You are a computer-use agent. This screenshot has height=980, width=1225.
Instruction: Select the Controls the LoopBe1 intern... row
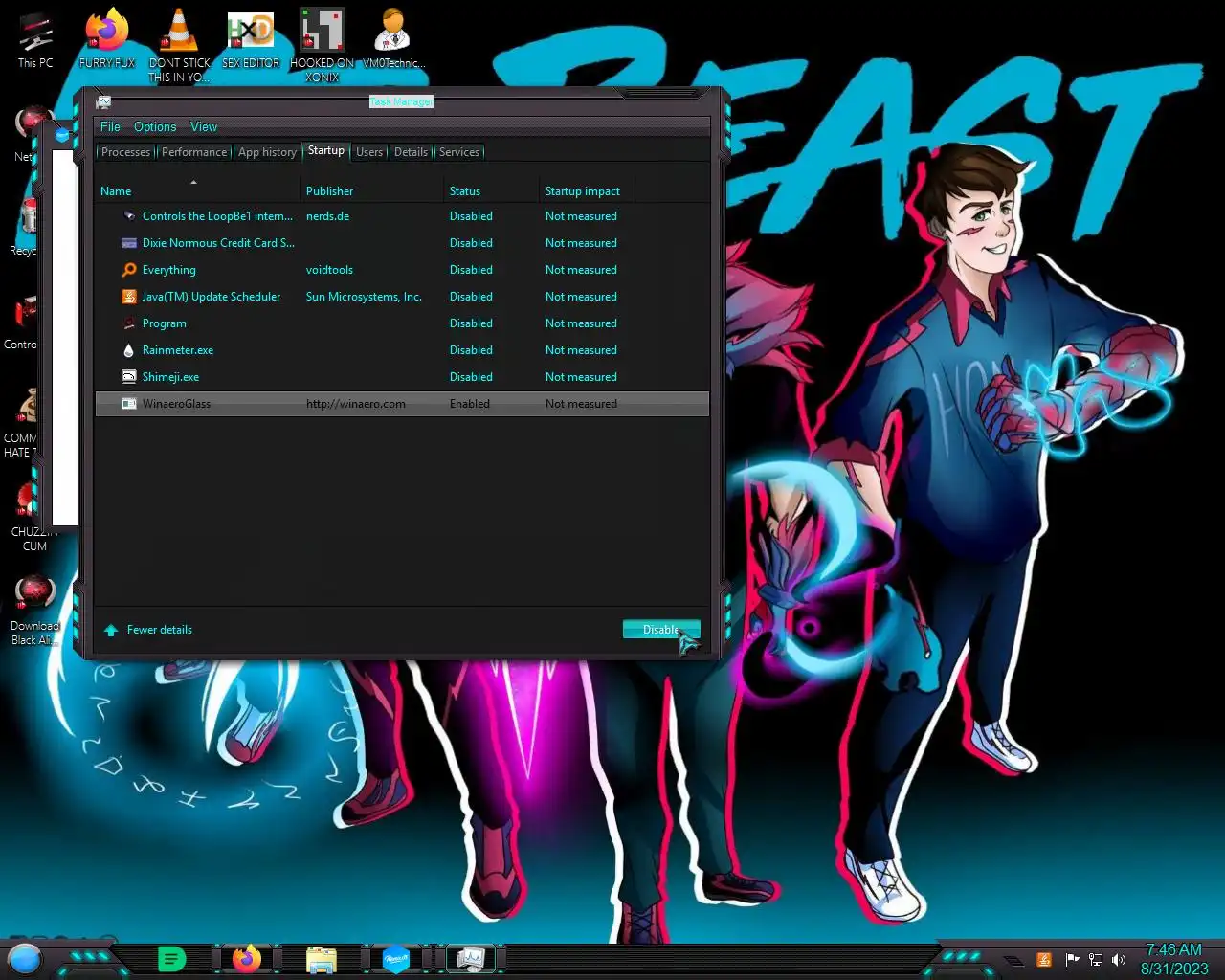point(402,216)
